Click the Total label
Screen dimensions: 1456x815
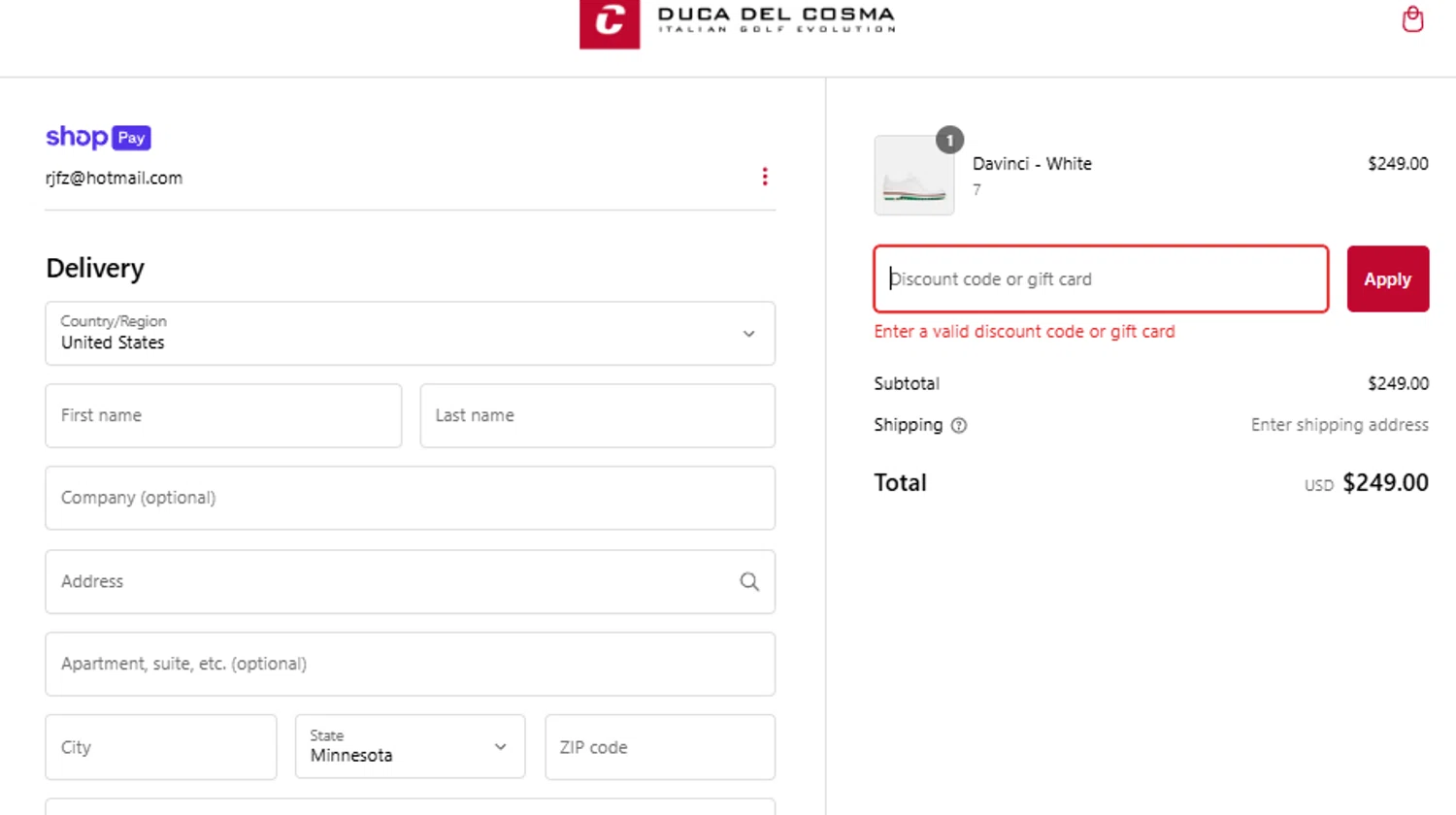click(900, 483)
